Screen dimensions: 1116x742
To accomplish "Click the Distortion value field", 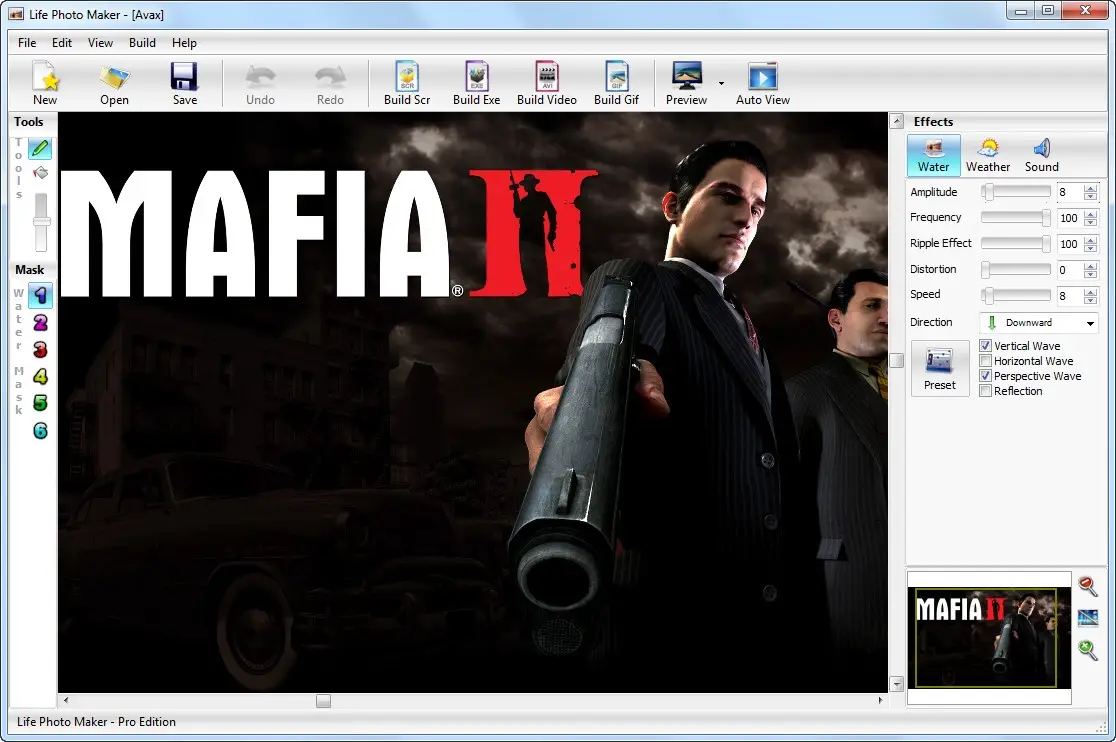I will [x=1069, y=270].
